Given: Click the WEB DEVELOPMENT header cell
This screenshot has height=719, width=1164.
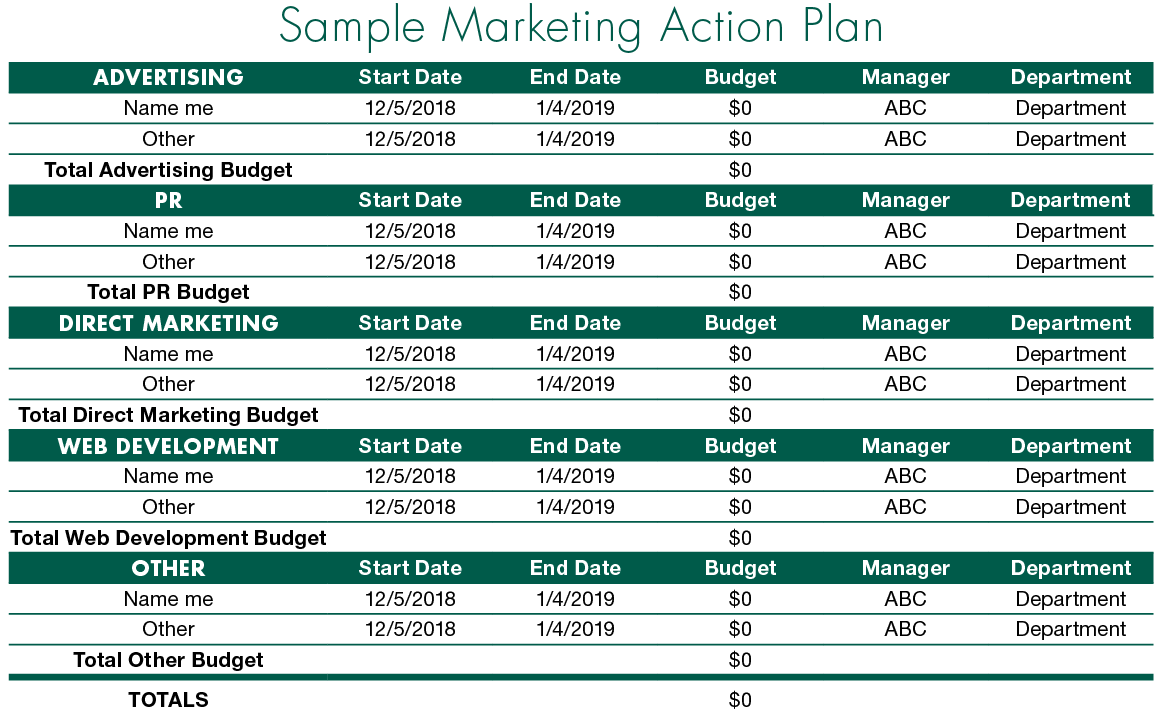Looking at the screenshot, I should (x=169, y=446).
